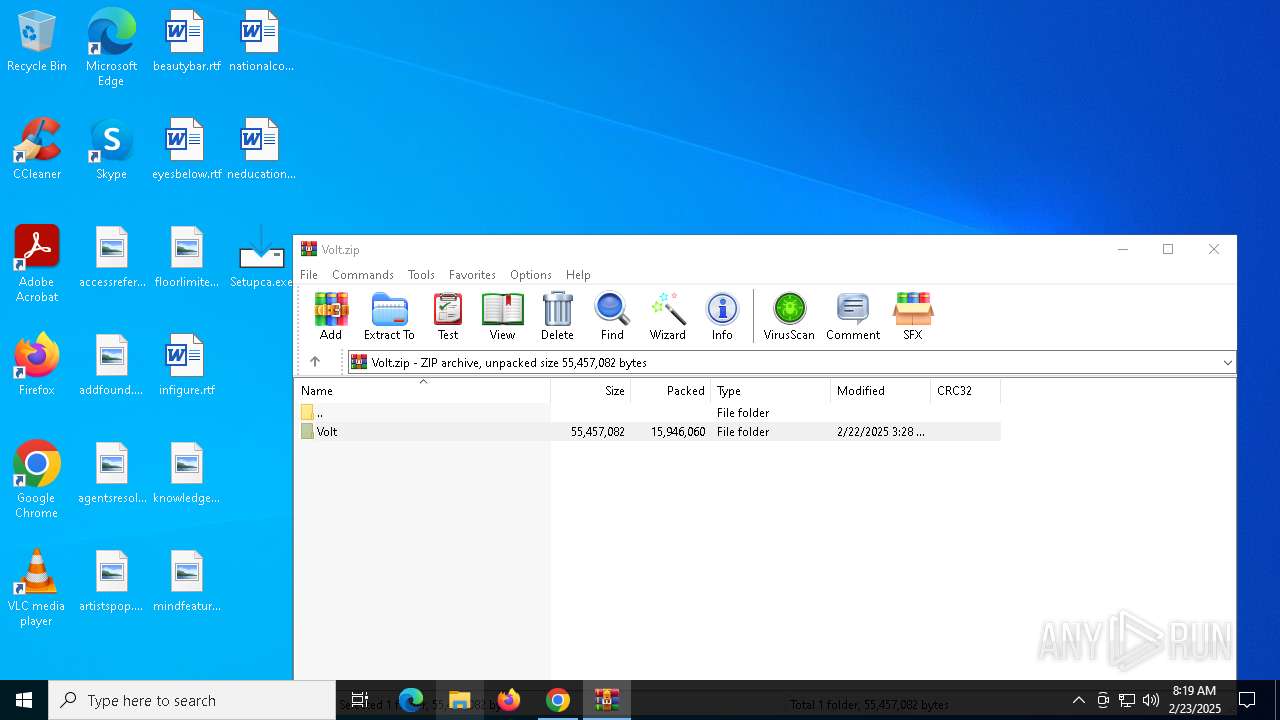Screen dimensions: 1280x720
Task: Switch to the WinRAR taskbar button
Action: (x=607, y=700)
